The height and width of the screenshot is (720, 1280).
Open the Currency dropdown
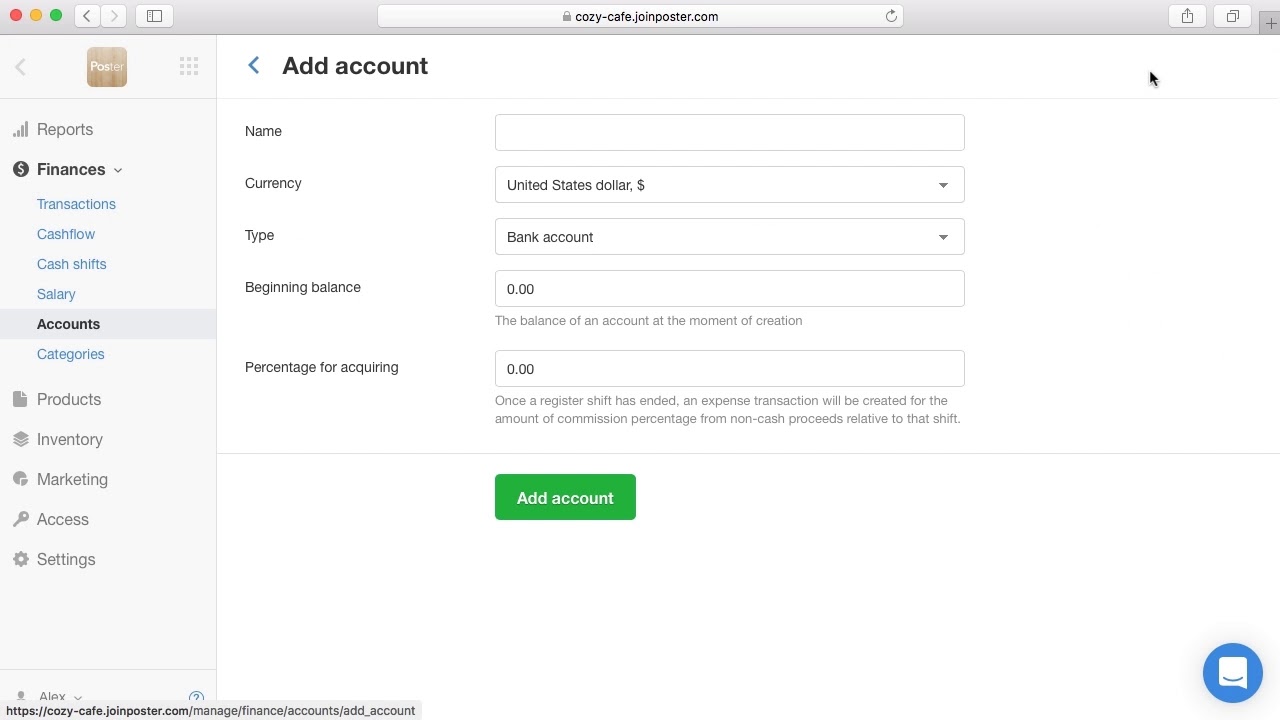tap(729, 185)
